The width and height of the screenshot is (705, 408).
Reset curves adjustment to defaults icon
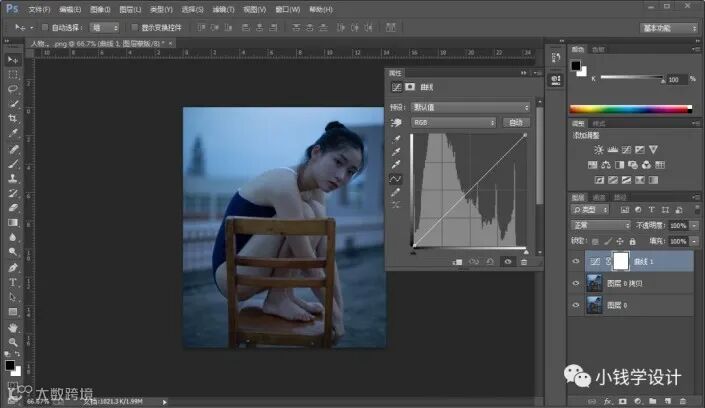(490, 262)
